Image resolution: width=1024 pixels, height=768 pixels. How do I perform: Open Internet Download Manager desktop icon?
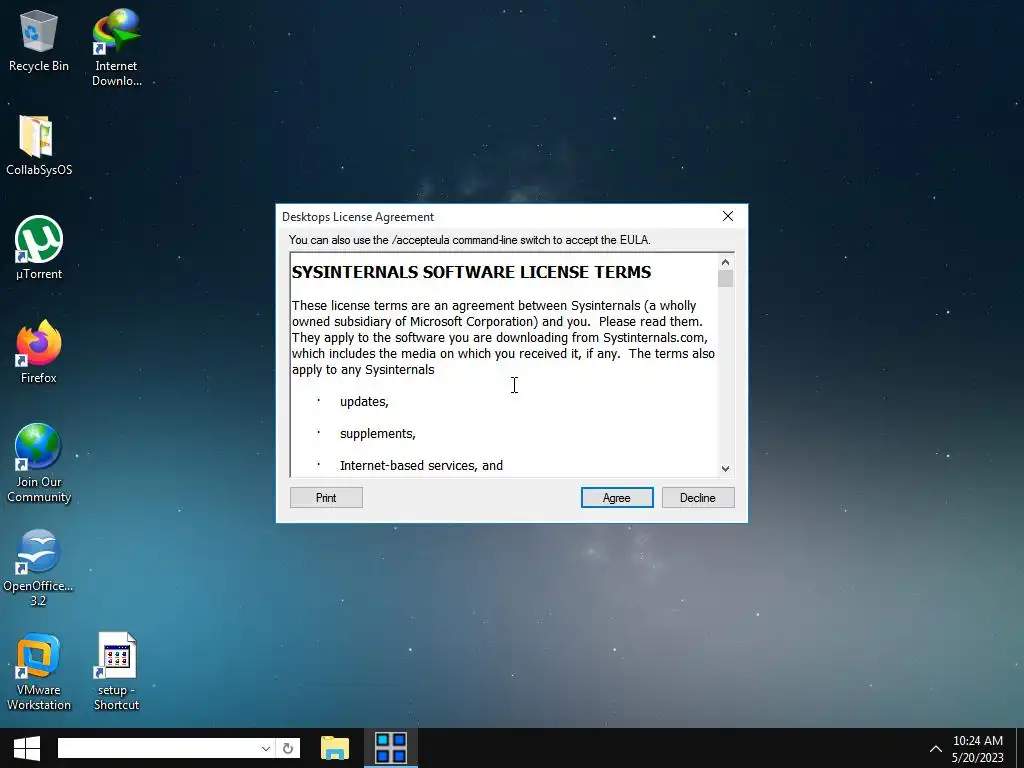coord(116,47)
